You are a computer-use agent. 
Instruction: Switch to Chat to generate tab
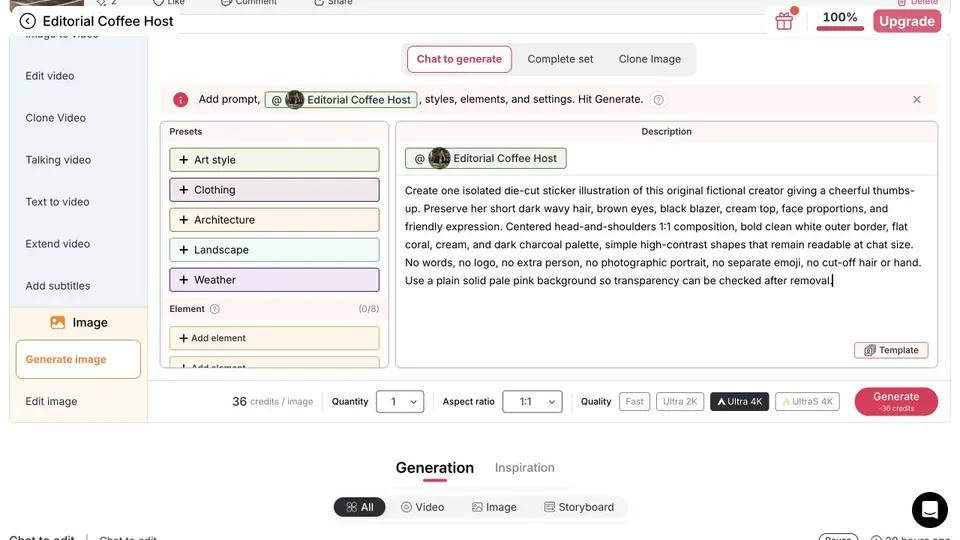[459, 59]
